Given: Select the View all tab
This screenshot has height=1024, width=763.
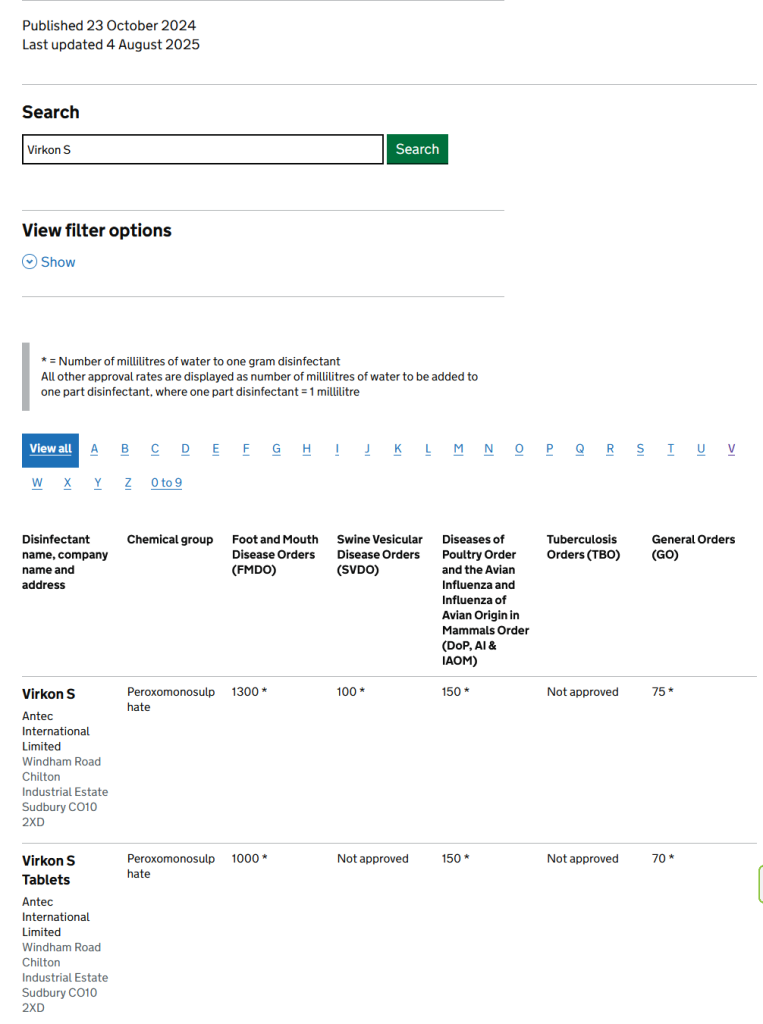Looking at the screenshot, I should pyautogui.click(x=50, y=449).
